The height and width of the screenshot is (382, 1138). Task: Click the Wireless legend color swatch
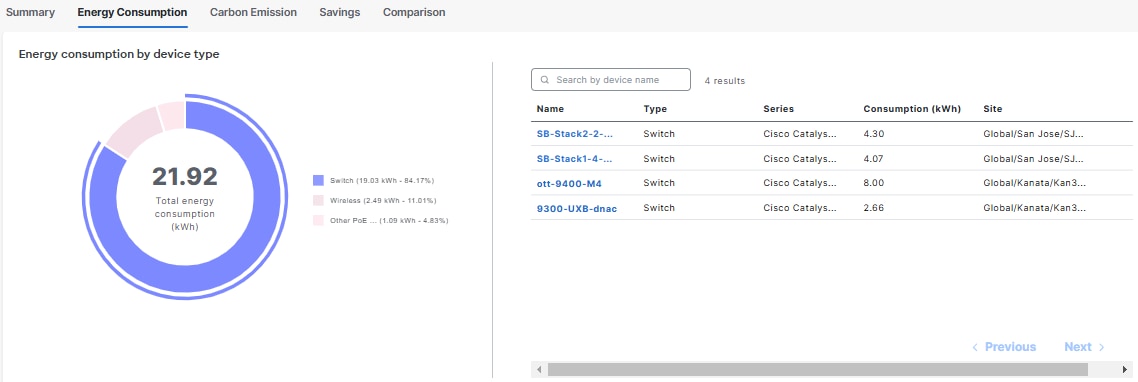click(318, 200)
